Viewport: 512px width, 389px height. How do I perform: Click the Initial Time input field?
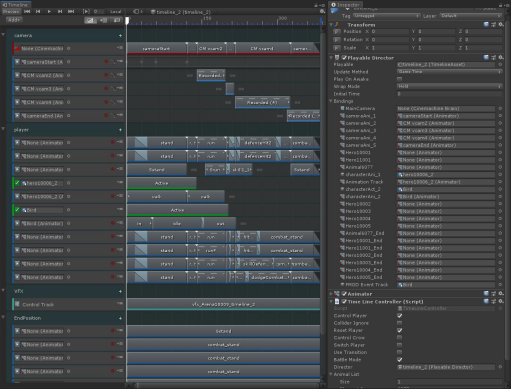[x=449, y=94]
